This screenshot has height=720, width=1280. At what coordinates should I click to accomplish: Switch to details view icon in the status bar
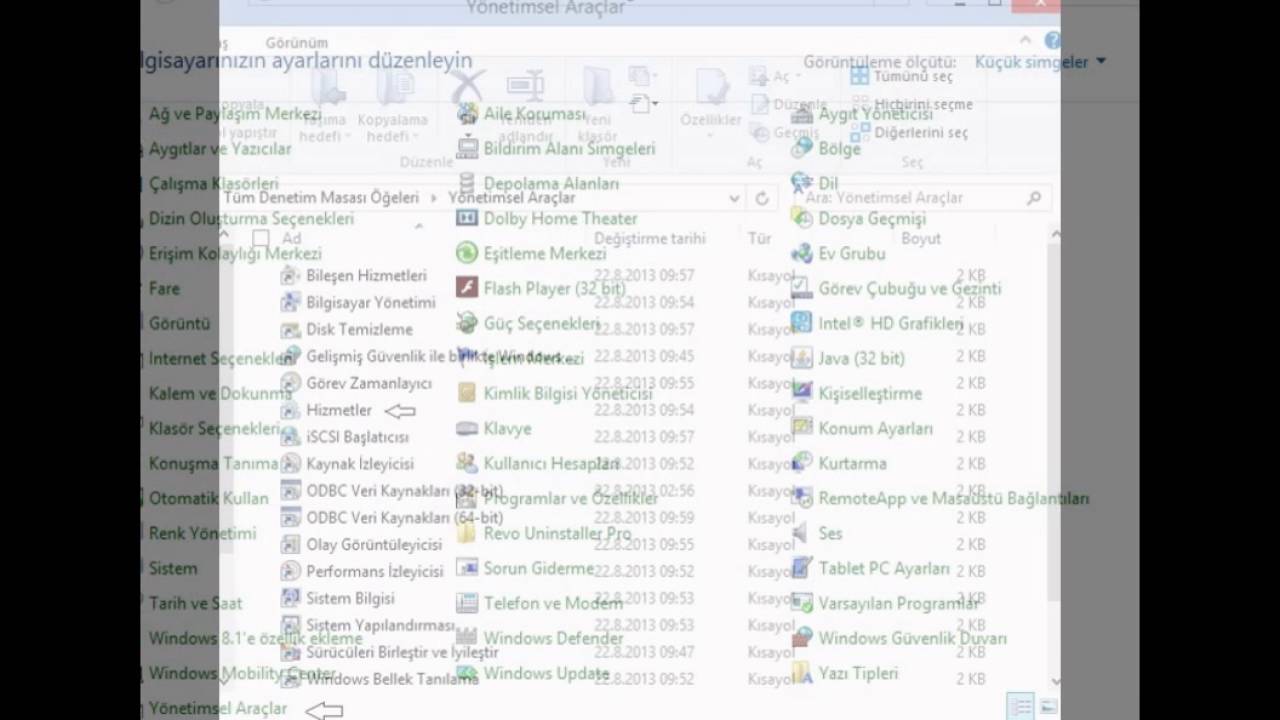(1020, 707)
